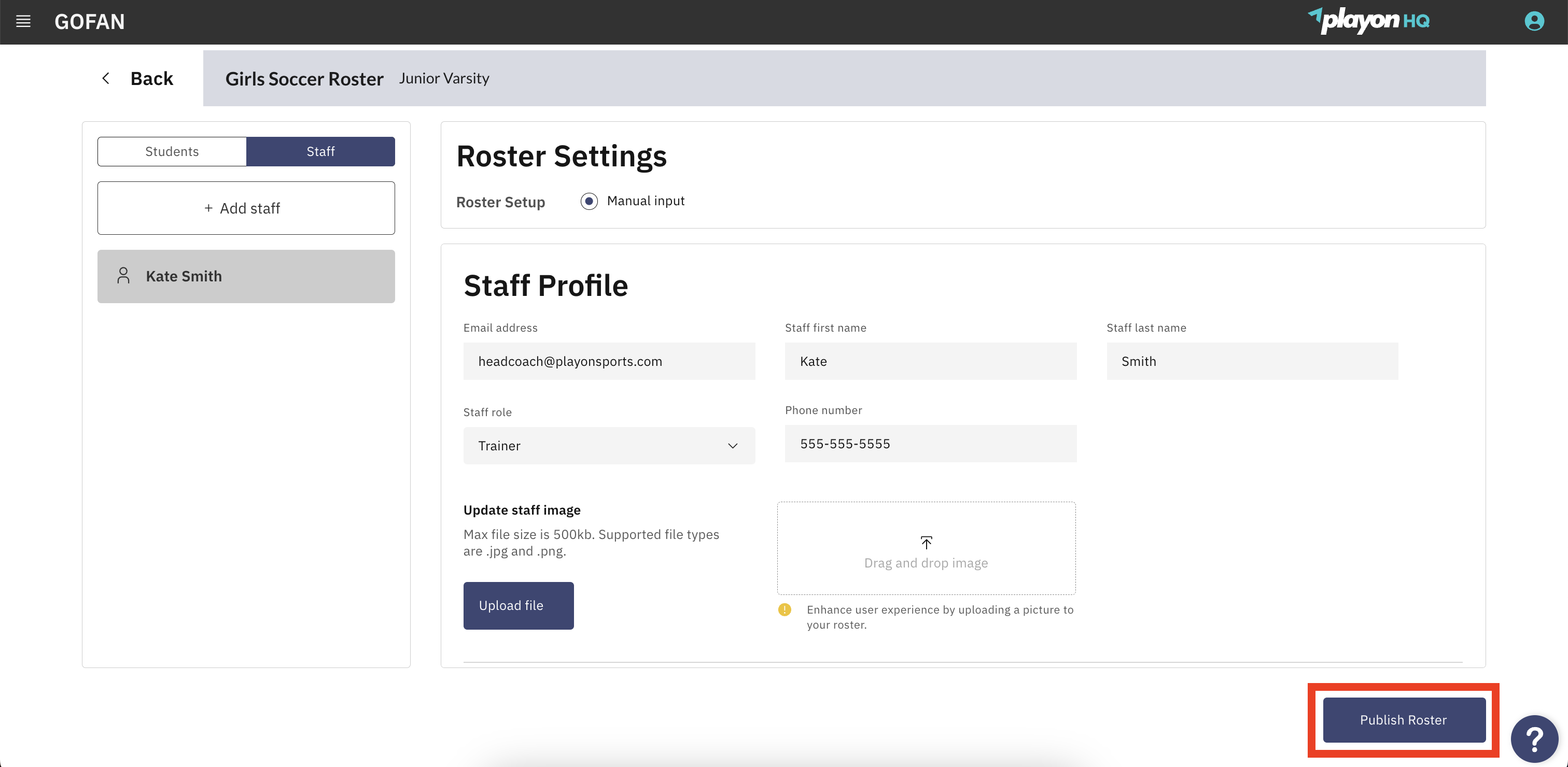1568x767 pixels.
Task: Click the upload arrow in the image area
Action: click(926, 543)
